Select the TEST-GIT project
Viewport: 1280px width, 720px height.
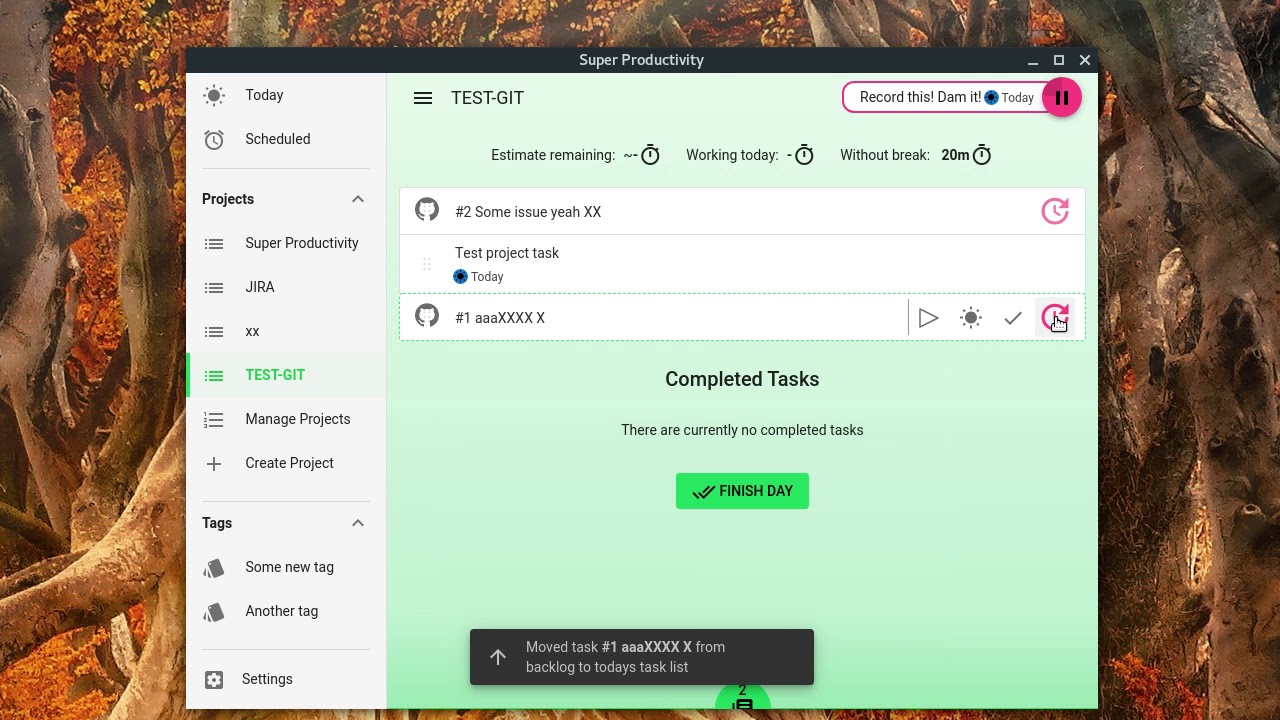click(286, 375)
